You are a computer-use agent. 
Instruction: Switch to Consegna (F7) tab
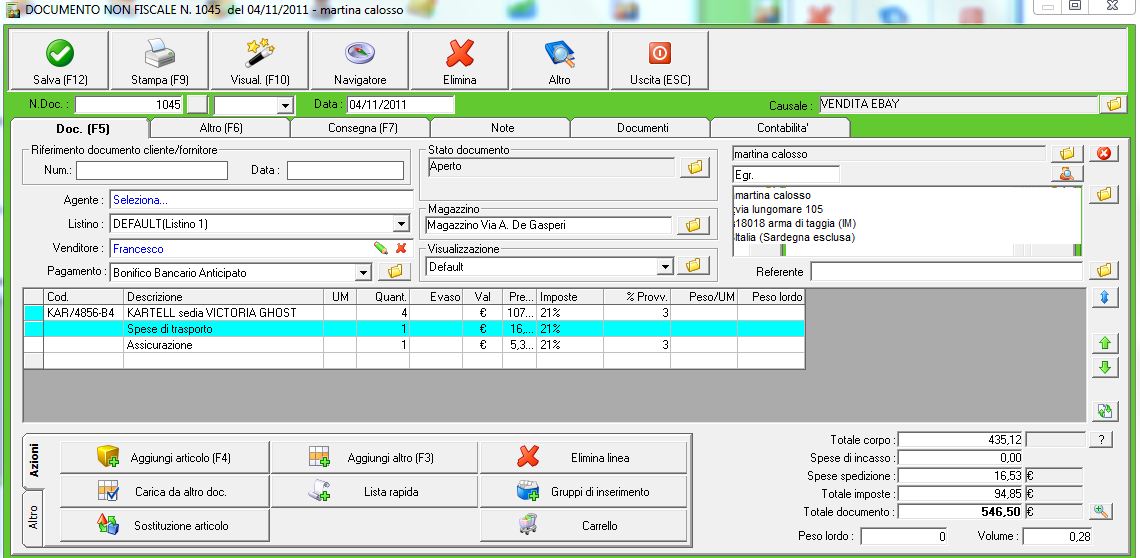point(362,128)
